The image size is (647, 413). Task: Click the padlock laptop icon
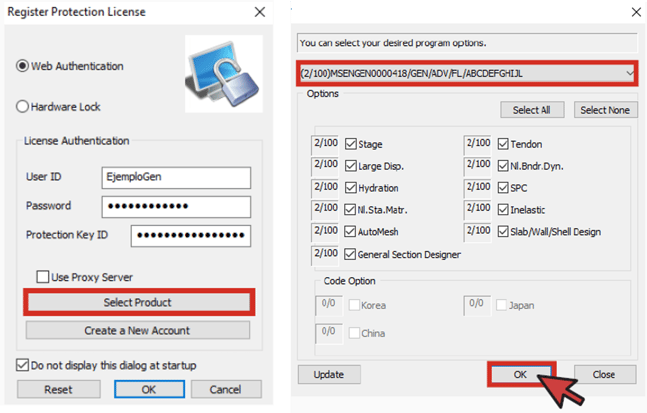click(x=220, y=77)
